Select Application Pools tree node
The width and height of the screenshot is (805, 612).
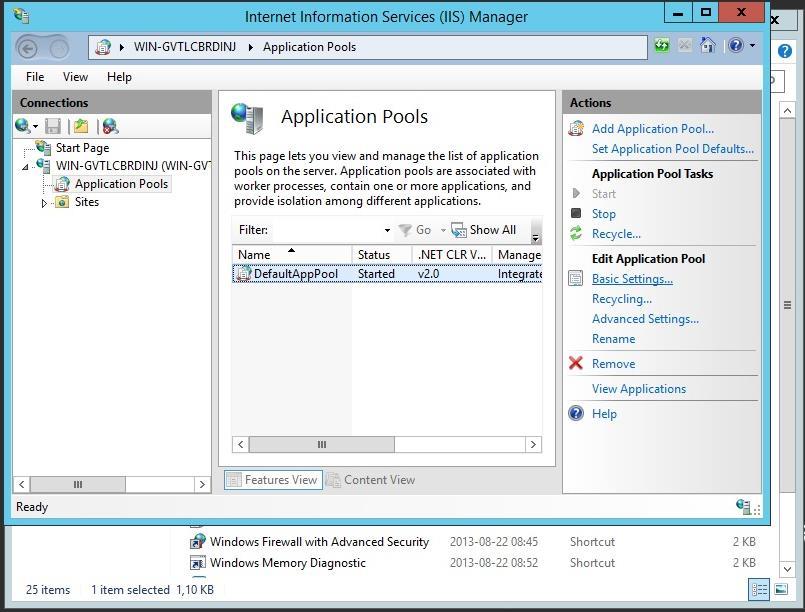[121, 184]
